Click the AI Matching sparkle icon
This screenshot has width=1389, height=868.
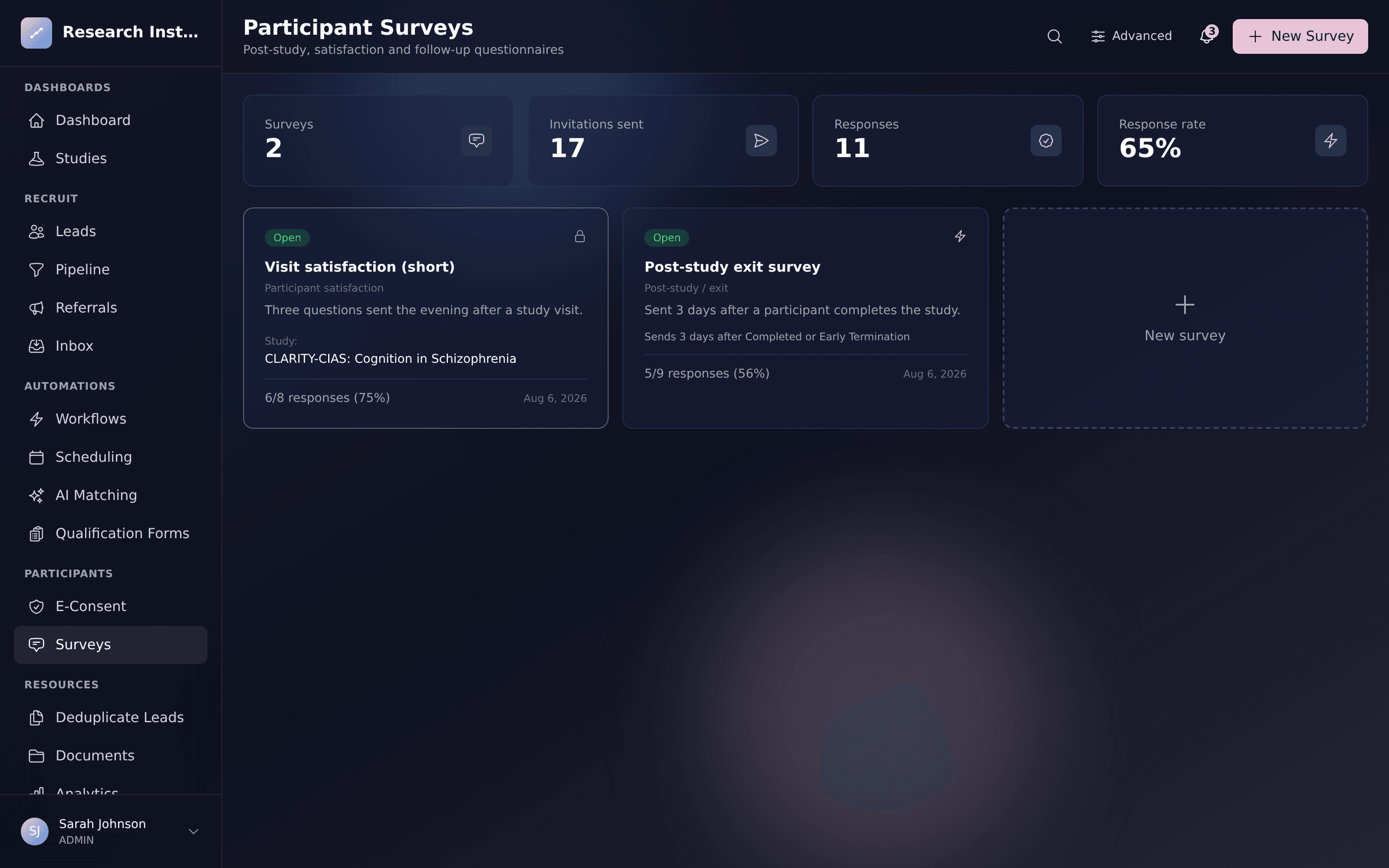(x=36, y=495)
